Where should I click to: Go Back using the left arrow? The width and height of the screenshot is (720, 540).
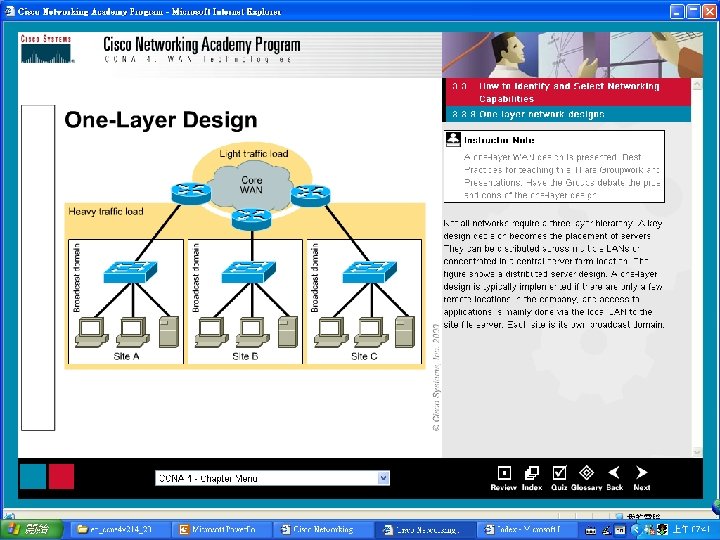614,472
